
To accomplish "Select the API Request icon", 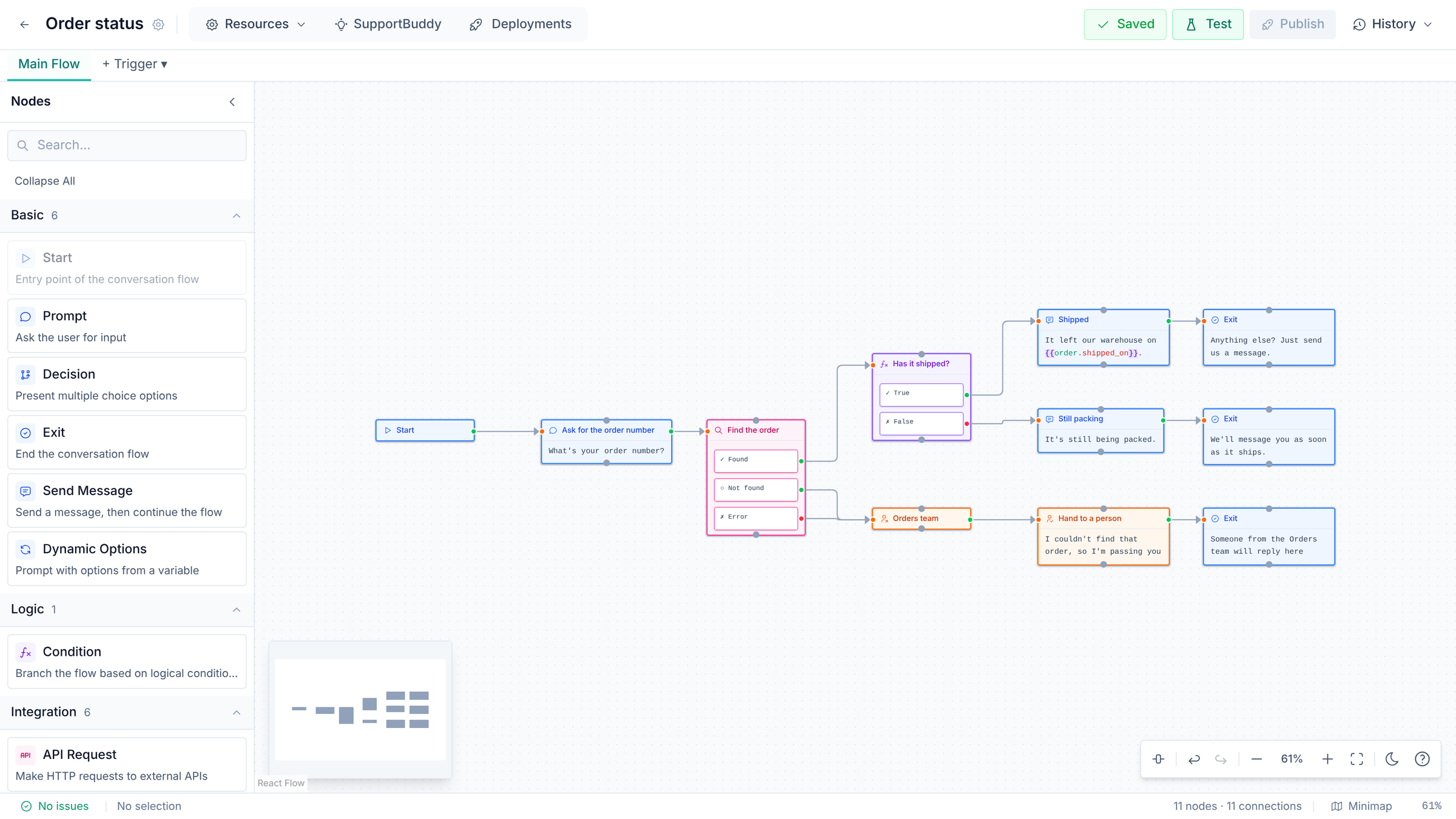I will (25, 755).
